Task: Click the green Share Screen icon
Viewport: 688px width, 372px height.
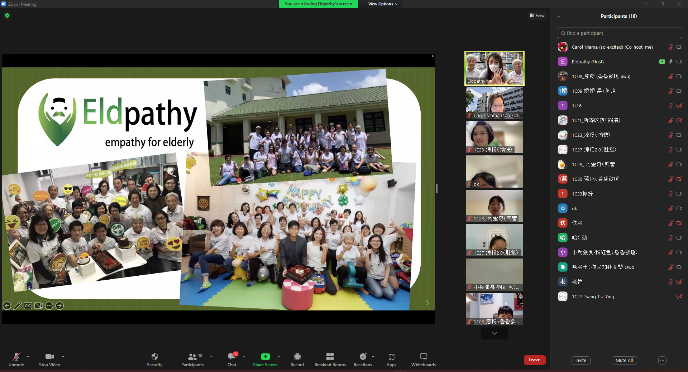Action: pyautogui.click(x=265, y=357)
